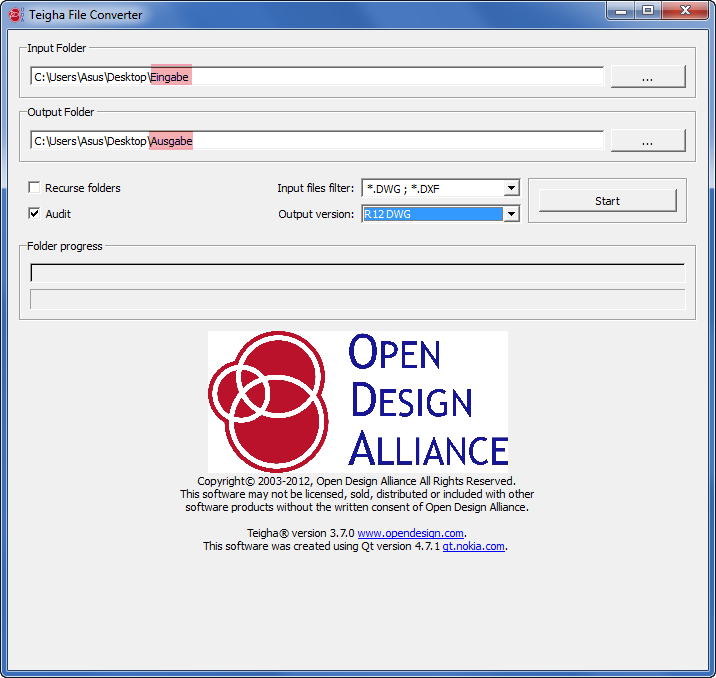Uncheck the Audit checkbox
Image resolution: width=716 pixels, height=678 pixels.
34,213
